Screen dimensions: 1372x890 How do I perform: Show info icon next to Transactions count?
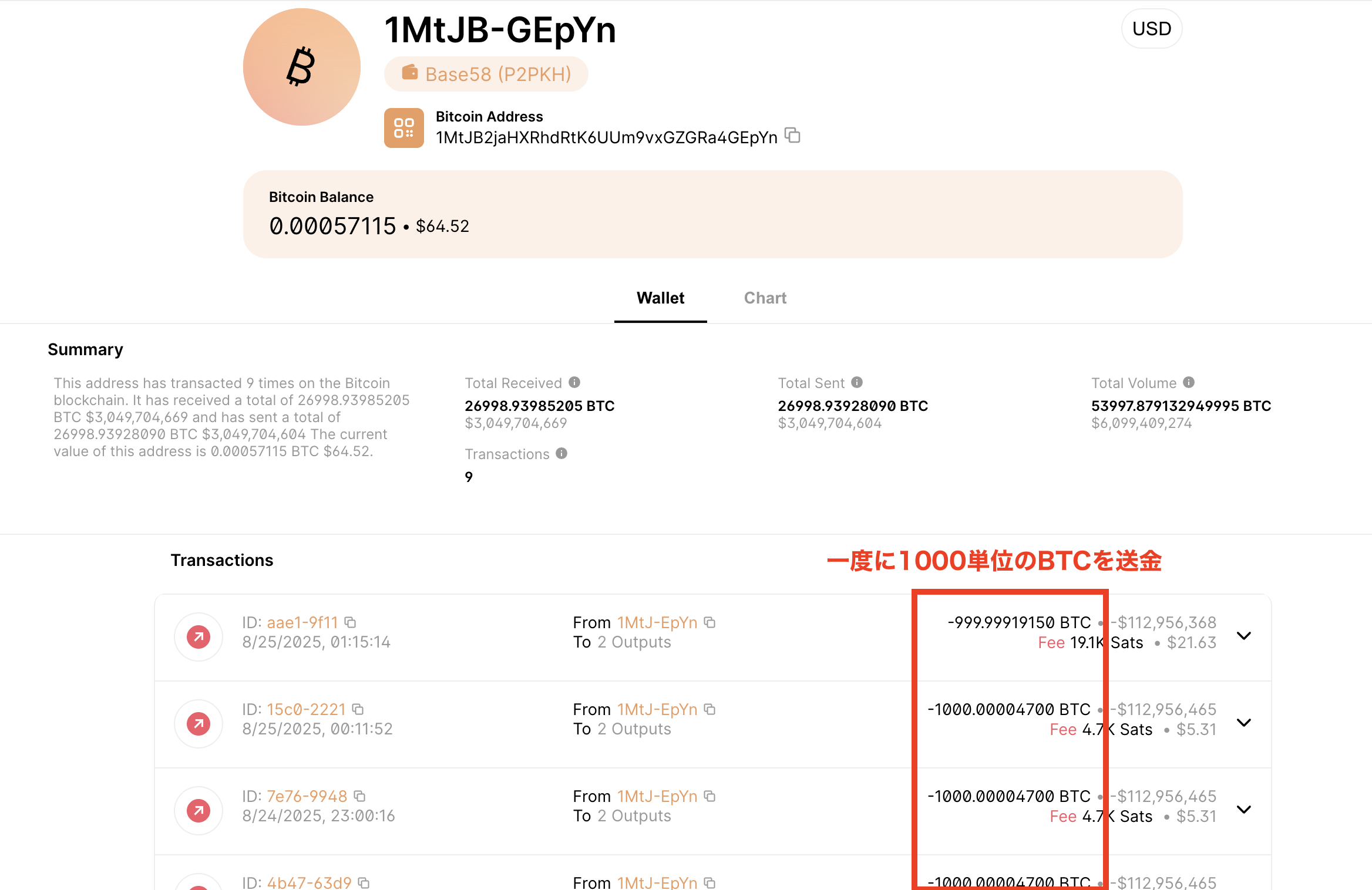click(x=561, y=454)
